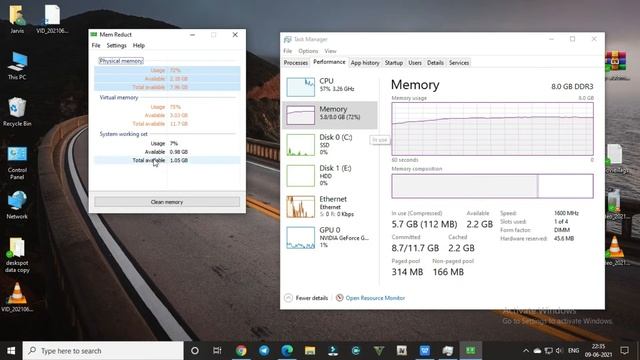The height and width of the screenshot is (360, 640).
Task: Open Users tab in Task Manager
Action: [415, 63]
